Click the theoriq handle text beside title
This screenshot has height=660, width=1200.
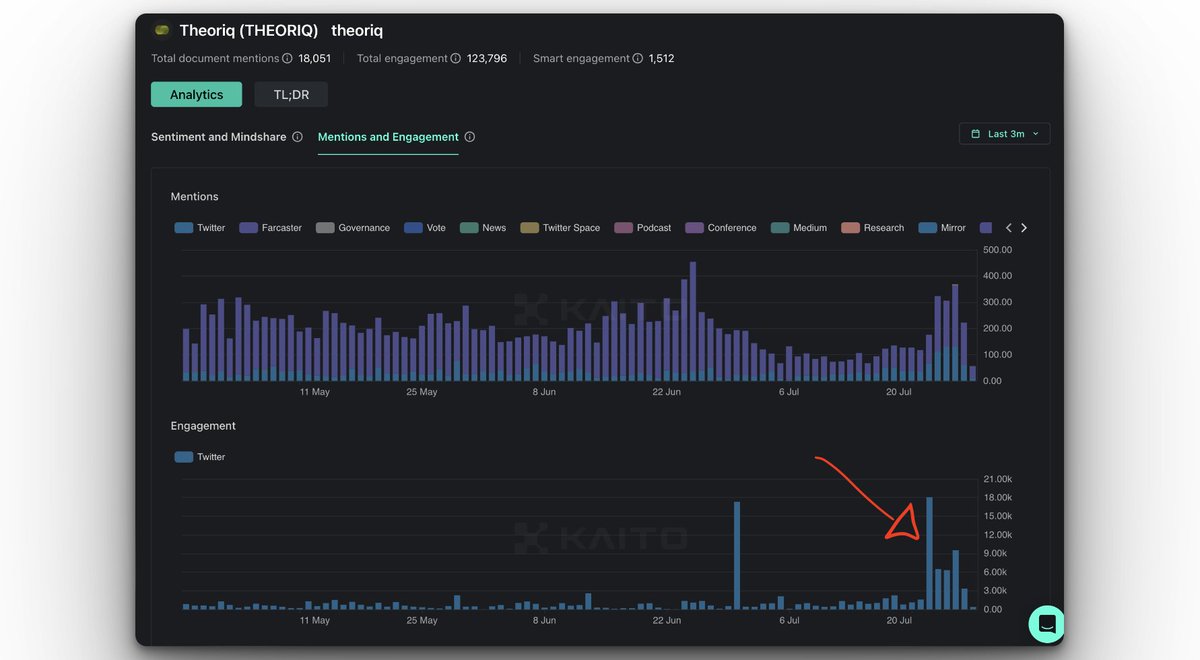click(357, 31)
